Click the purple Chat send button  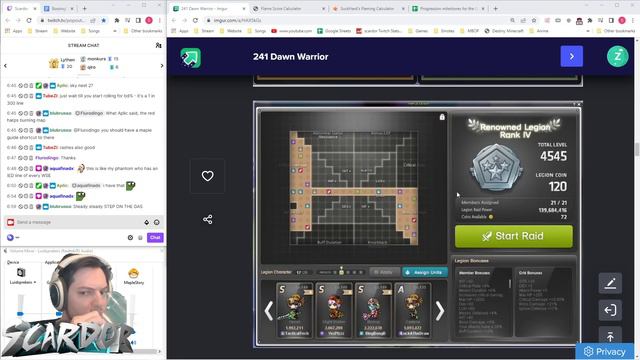(x=155, y=237)
